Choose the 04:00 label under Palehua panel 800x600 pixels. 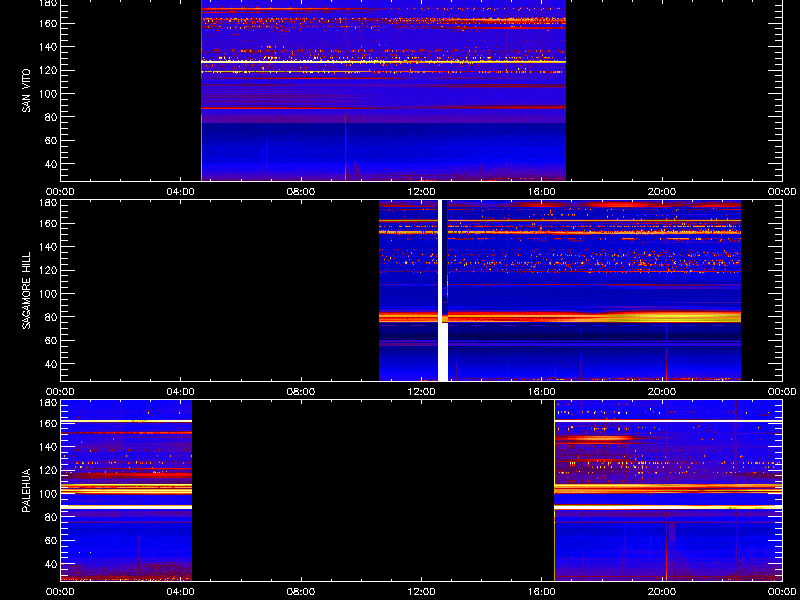pos(181,592)
